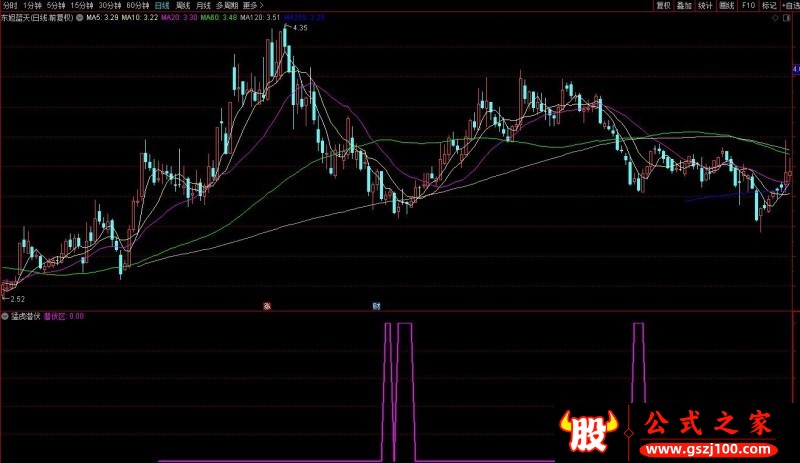Viewport: 800px width, 463px height.
Task: Open the 多周期 multi-period view
Action: pyautogui.click(x=227, y=6)
